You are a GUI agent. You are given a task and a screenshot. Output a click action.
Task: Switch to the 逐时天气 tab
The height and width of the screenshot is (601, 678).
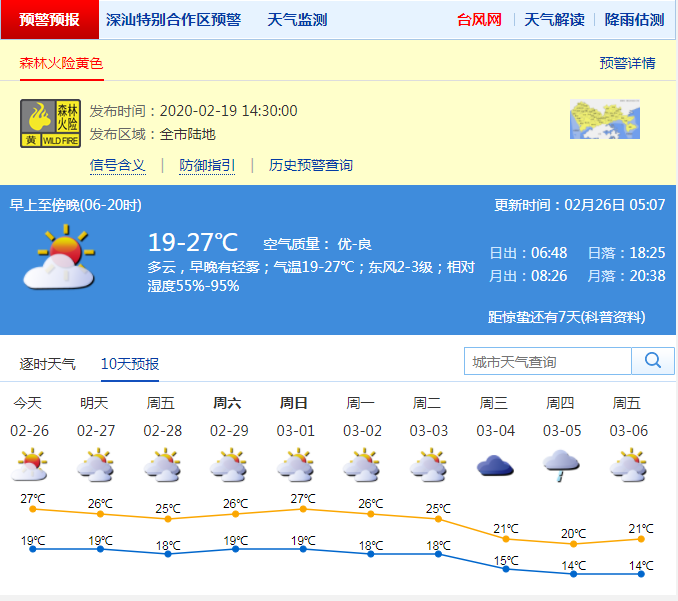point(47,363)
